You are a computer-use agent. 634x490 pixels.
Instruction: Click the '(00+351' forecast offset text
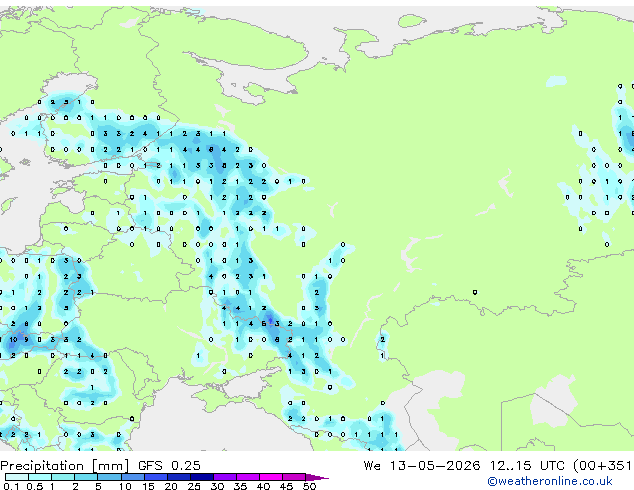(602, 466)
